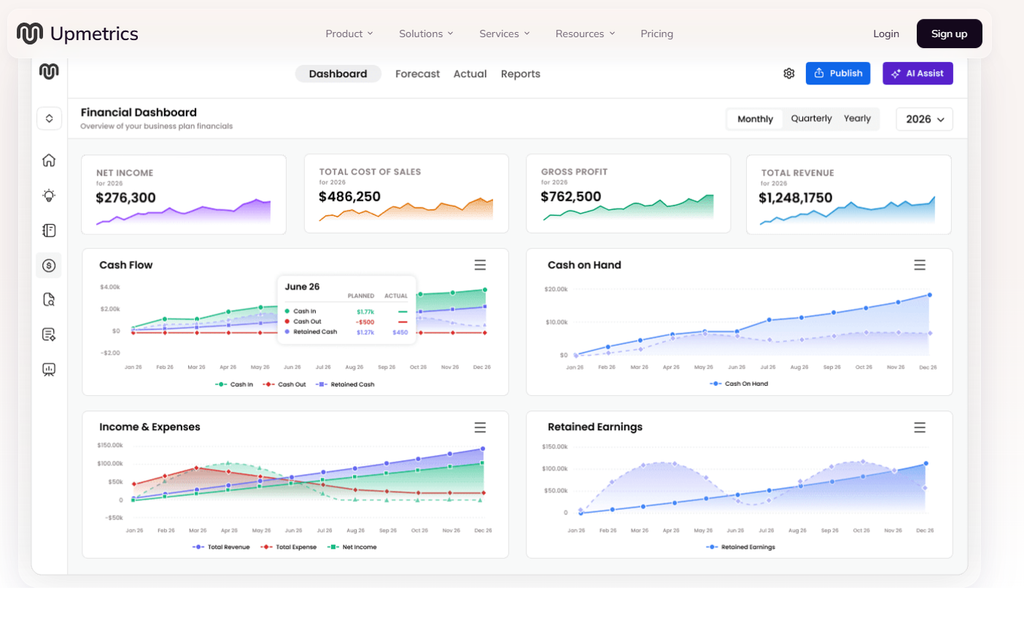The width and height of the screenshot is (1024, 617).
Task: Switch to the Dashboard tab
Action: click(338, 74)
